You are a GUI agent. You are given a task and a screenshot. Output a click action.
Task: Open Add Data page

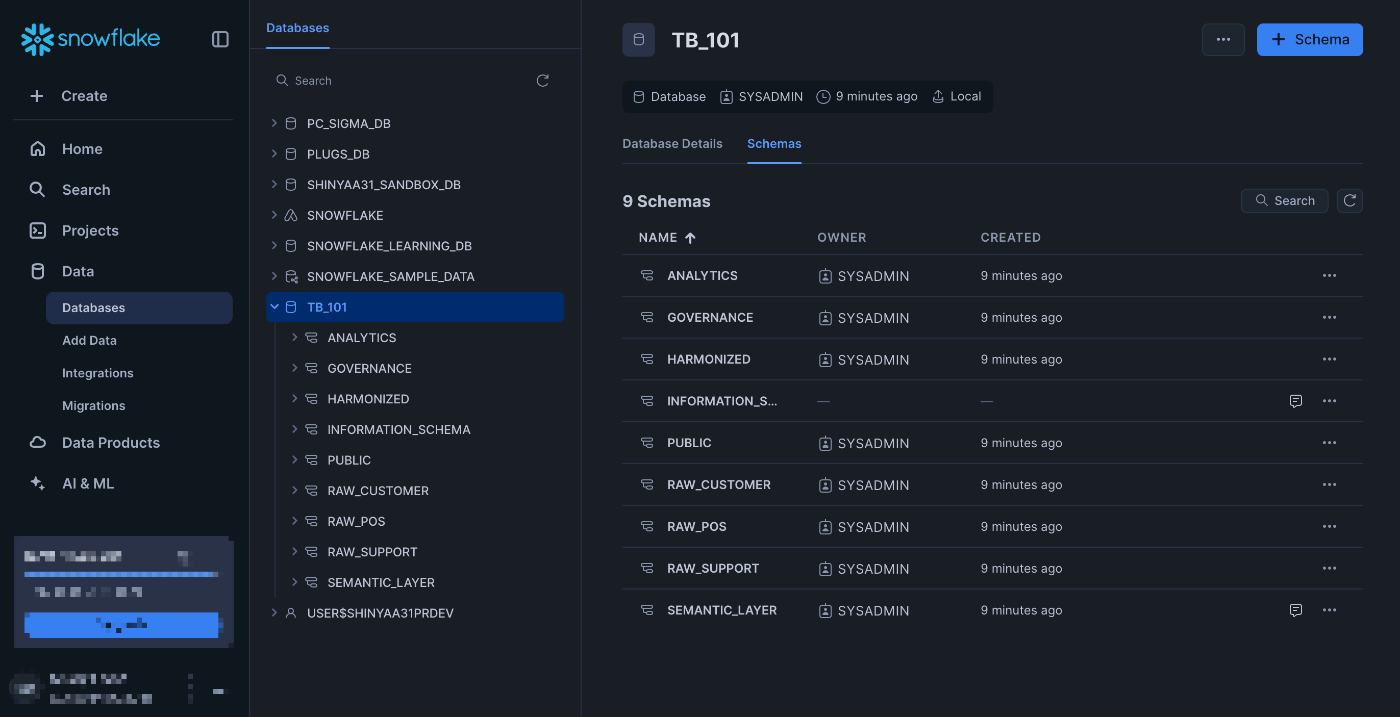[89, 341]
